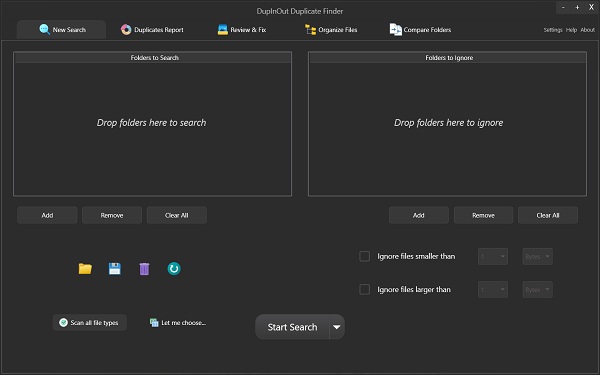Select Scan all file types option
The width and height of the screenshot is (600, 375).
click(90, 323)
